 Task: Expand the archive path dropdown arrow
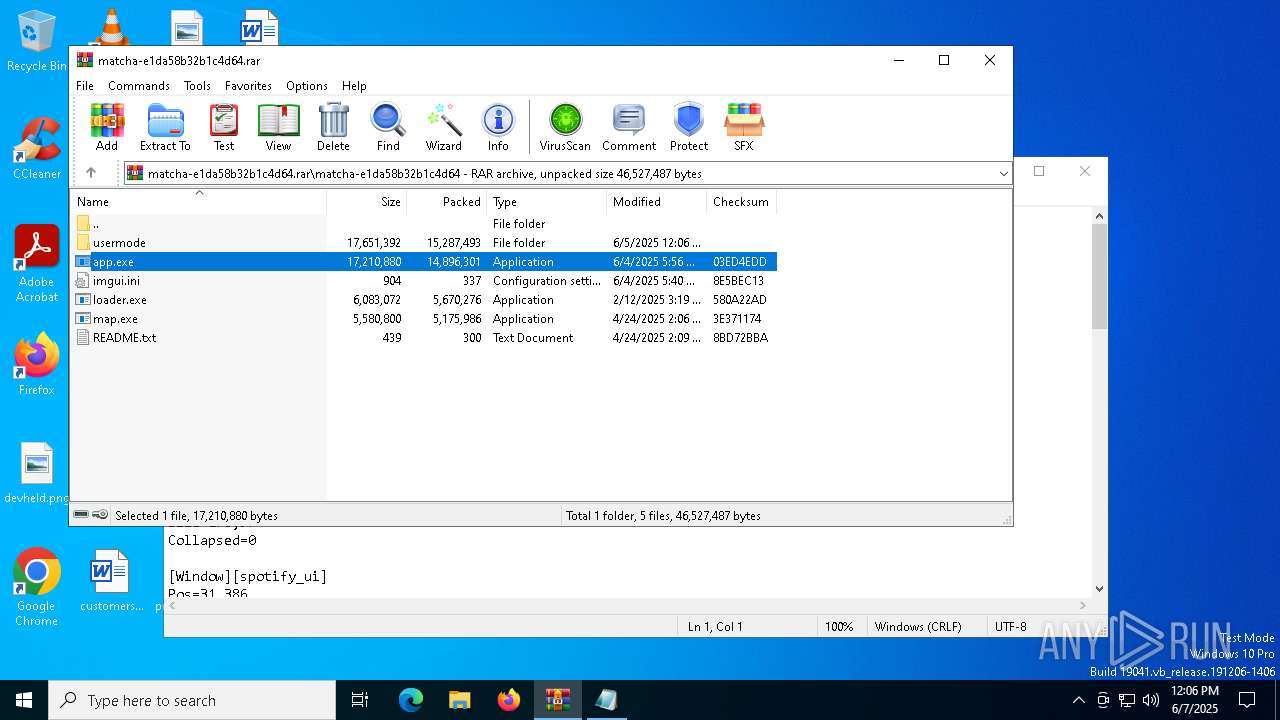coord(1003,174)
